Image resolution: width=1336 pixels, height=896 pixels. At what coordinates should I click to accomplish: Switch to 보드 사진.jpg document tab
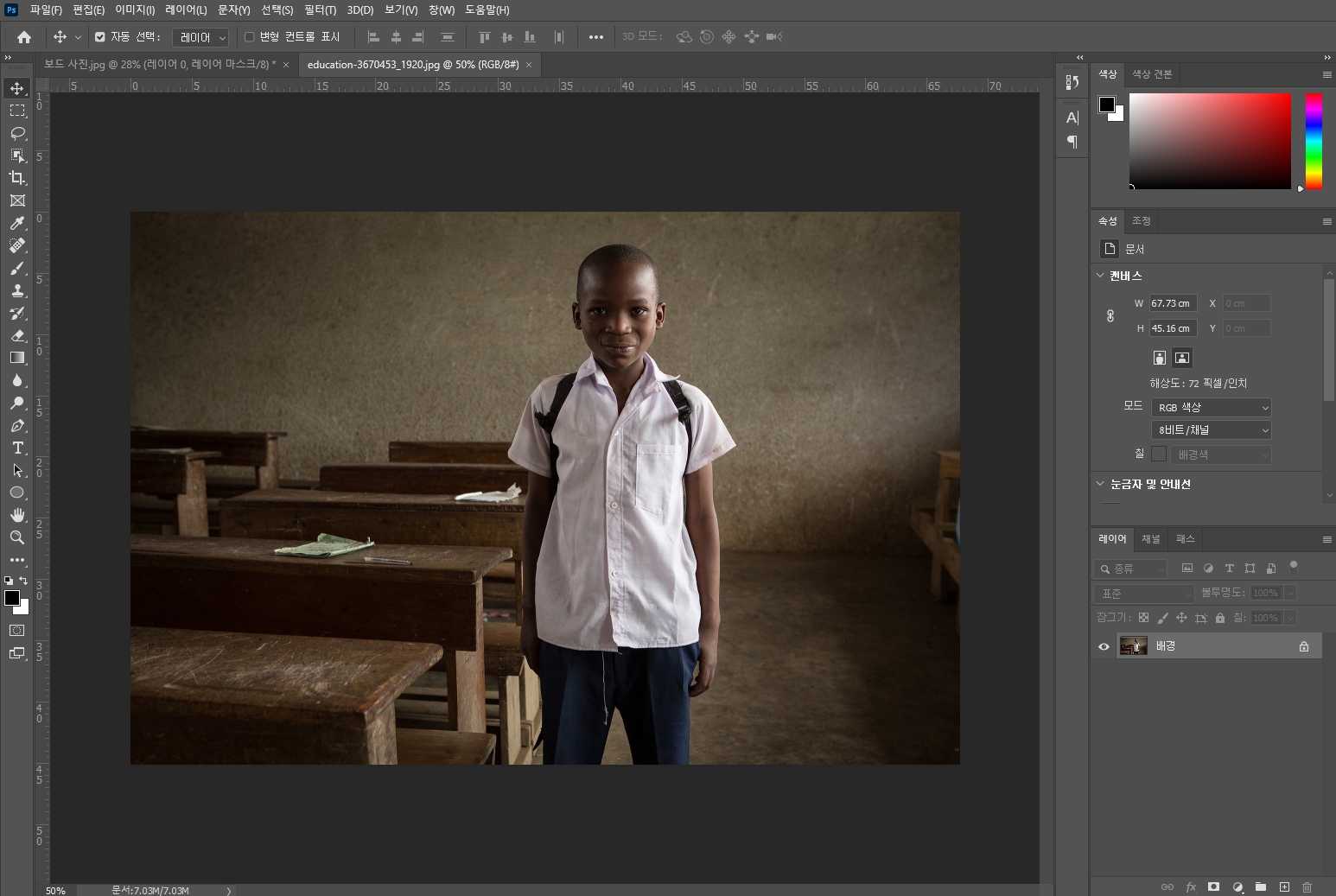pos(160,64)
